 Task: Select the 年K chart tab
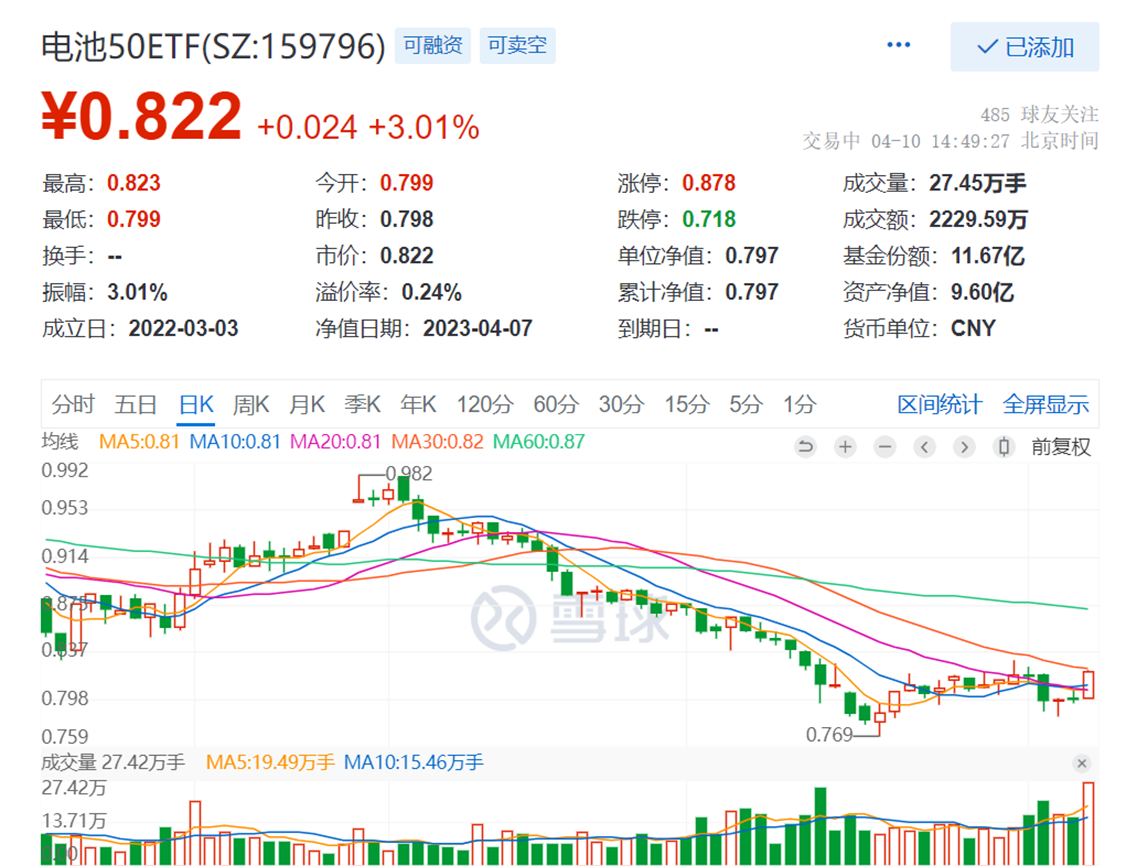pyautogui.click(x=418, y=404)
